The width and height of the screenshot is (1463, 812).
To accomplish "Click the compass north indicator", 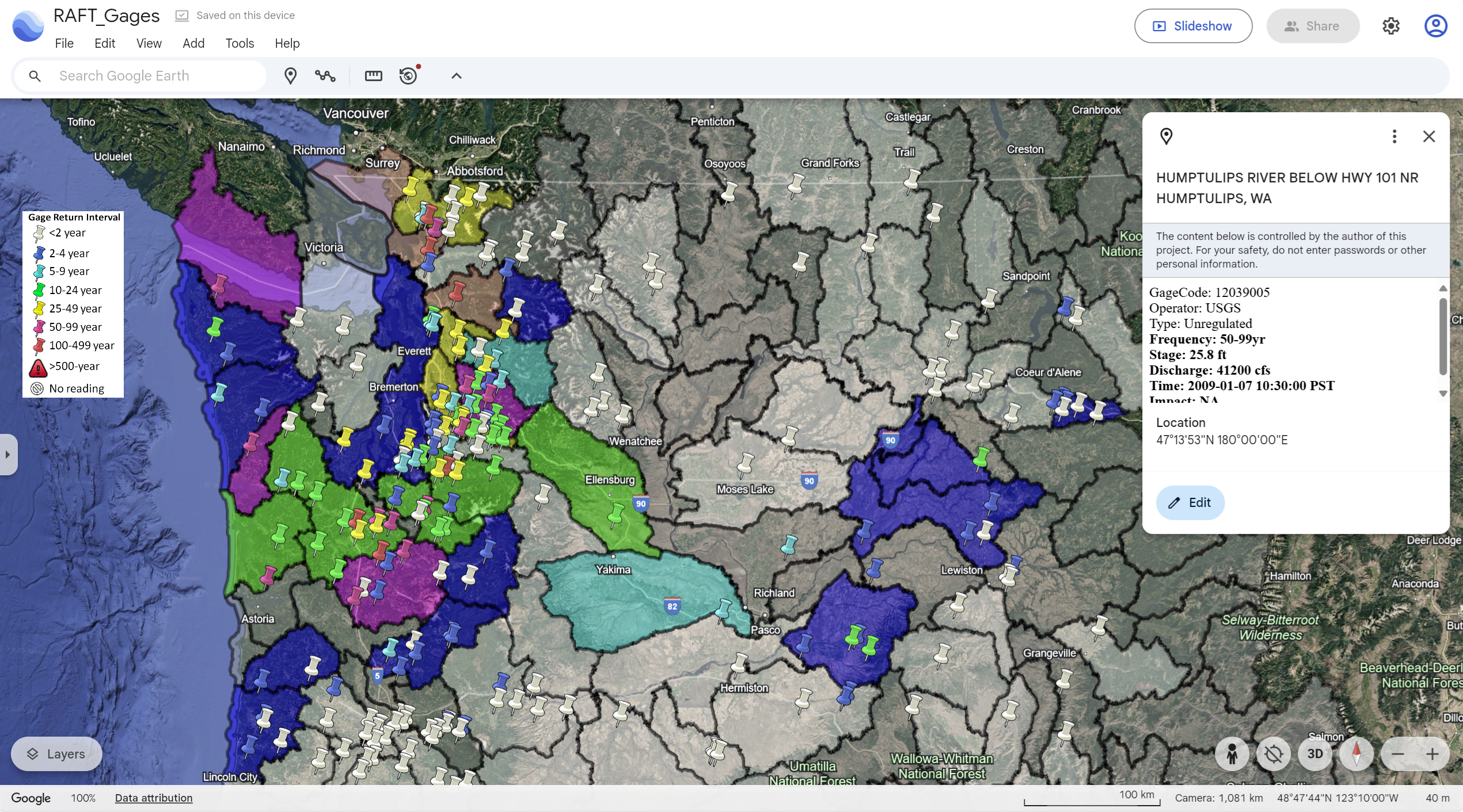I will [1356, 753].
